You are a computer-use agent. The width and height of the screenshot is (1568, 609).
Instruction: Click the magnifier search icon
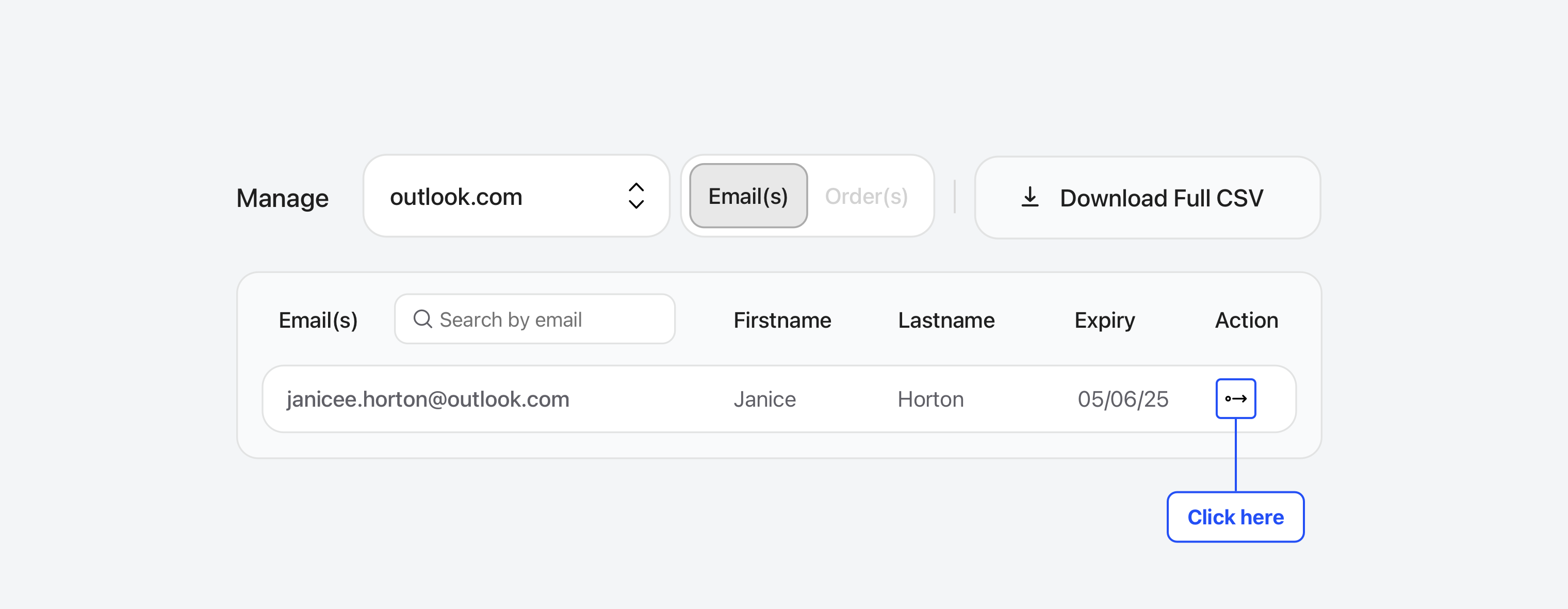tap(422, 319)
